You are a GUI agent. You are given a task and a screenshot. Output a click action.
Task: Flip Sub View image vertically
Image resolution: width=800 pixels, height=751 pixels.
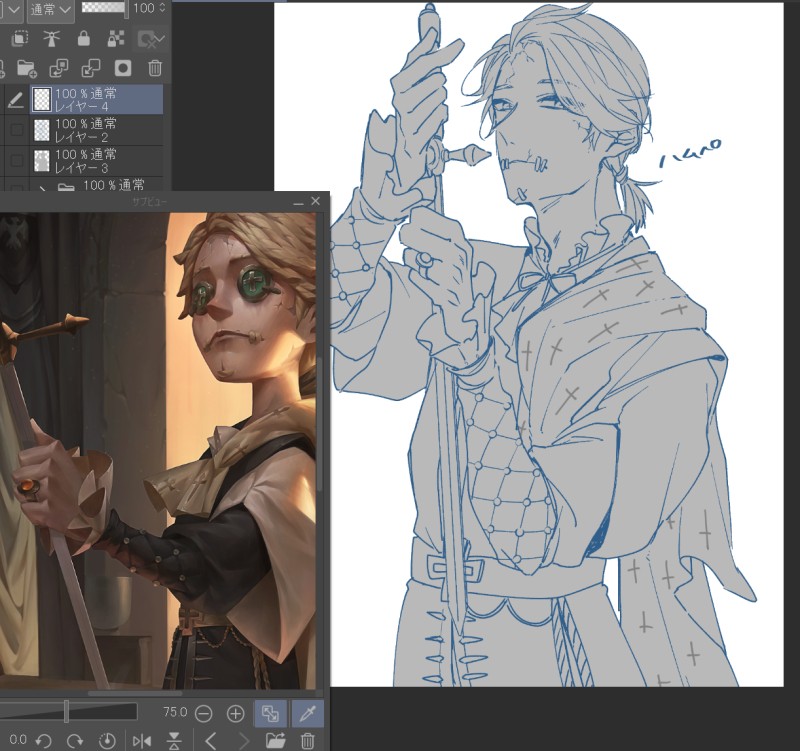click(174, 740)
